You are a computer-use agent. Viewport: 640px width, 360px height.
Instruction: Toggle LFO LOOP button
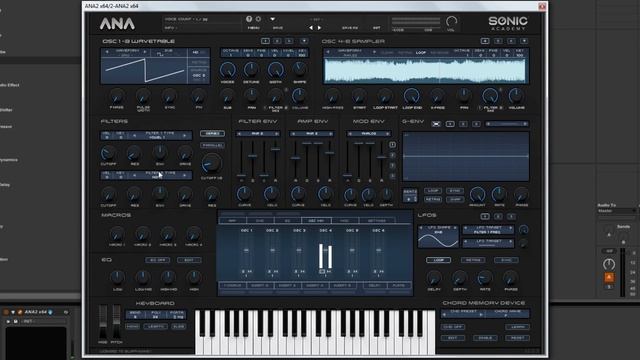[438, 260]
